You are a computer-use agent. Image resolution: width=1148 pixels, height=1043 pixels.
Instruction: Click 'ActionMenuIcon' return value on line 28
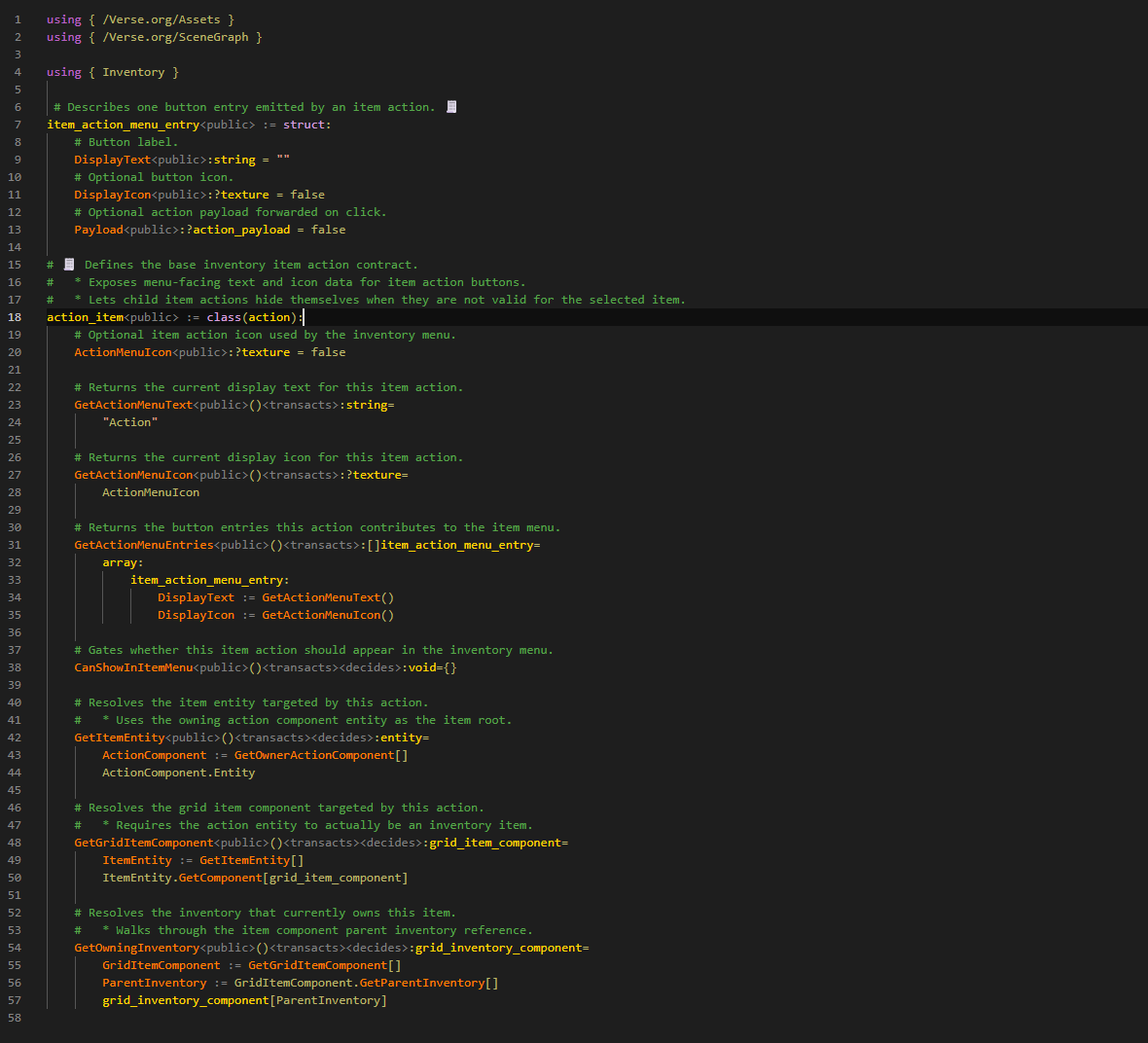point(151,493)
